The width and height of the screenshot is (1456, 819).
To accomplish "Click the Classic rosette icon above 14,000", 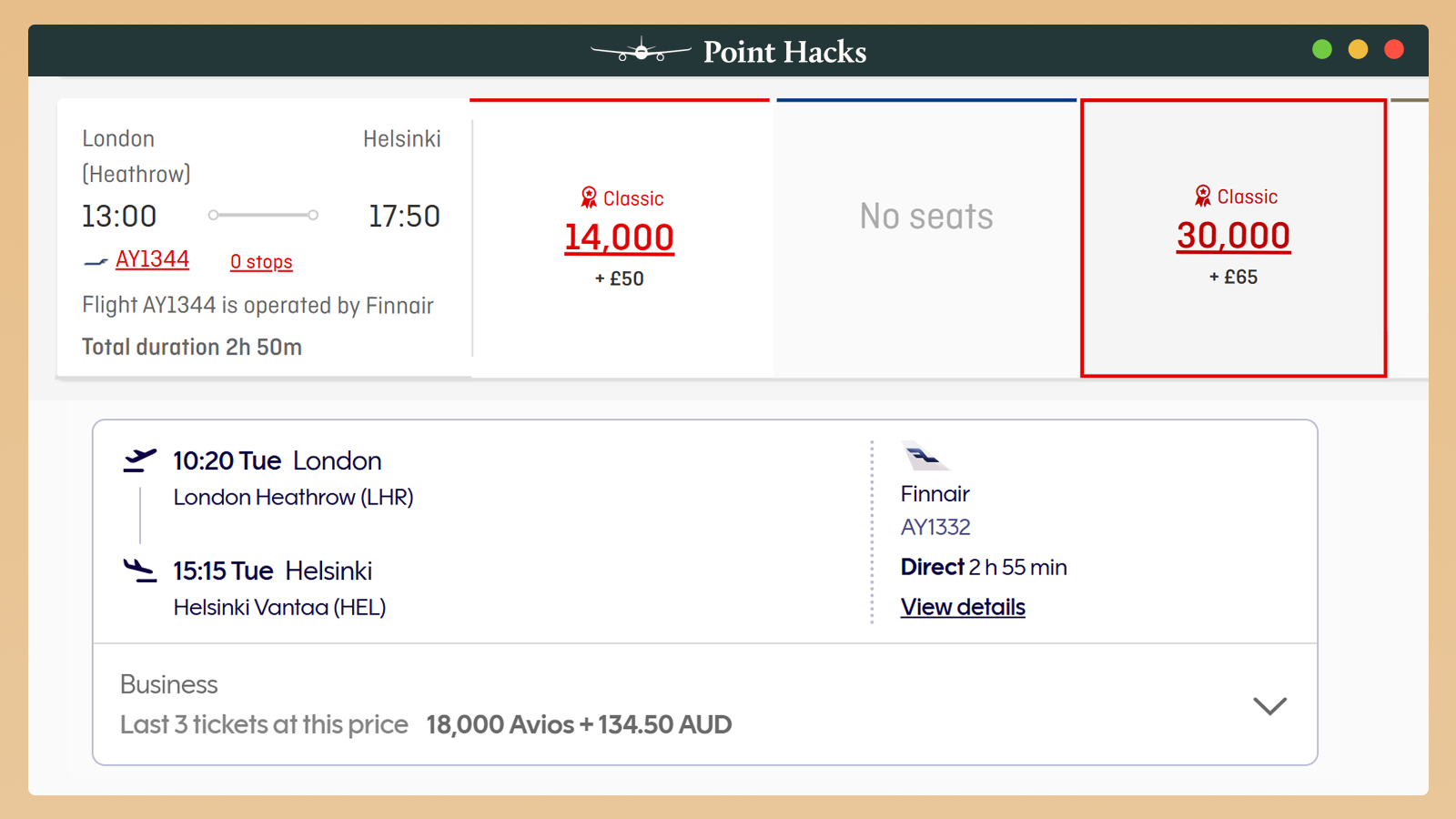I will click(x=589, y=197).
